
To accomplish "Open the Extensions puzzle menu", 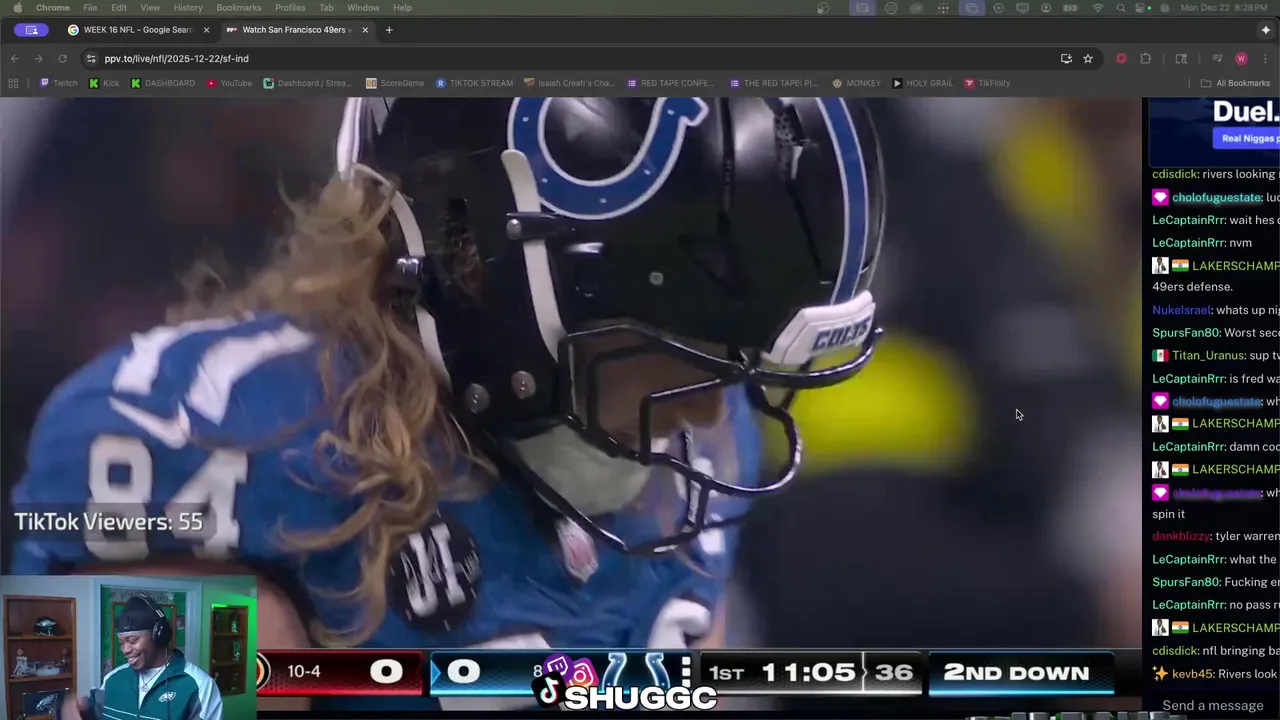I will [1146, 58].
